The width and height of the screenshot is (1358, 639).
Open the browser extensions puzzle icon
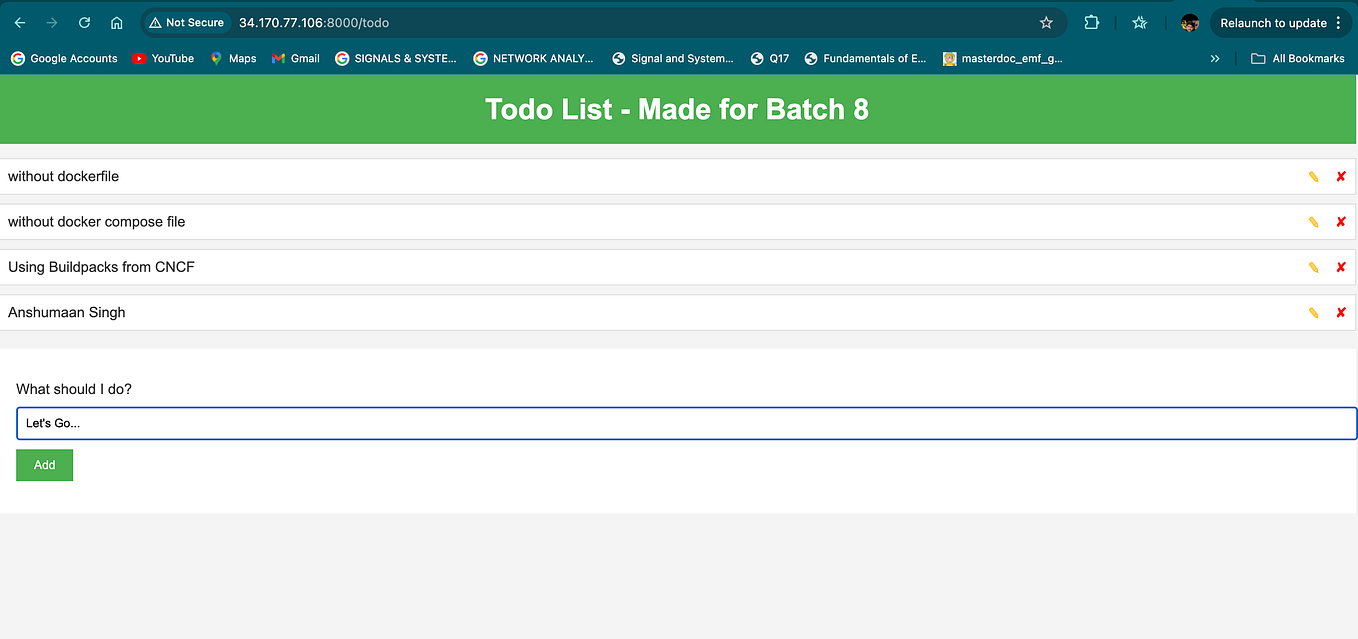(x=1091, y=22)
